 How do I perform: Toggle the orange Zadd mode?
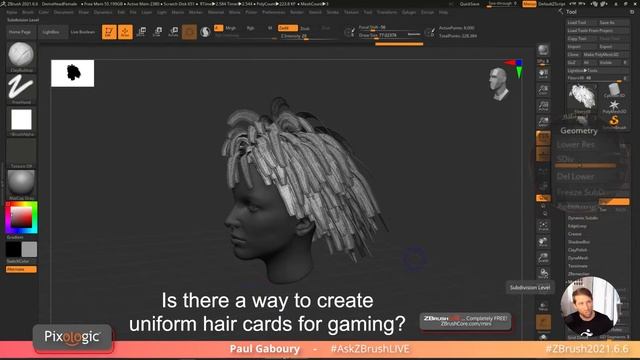pyautogui.click(x=287, y=28)
